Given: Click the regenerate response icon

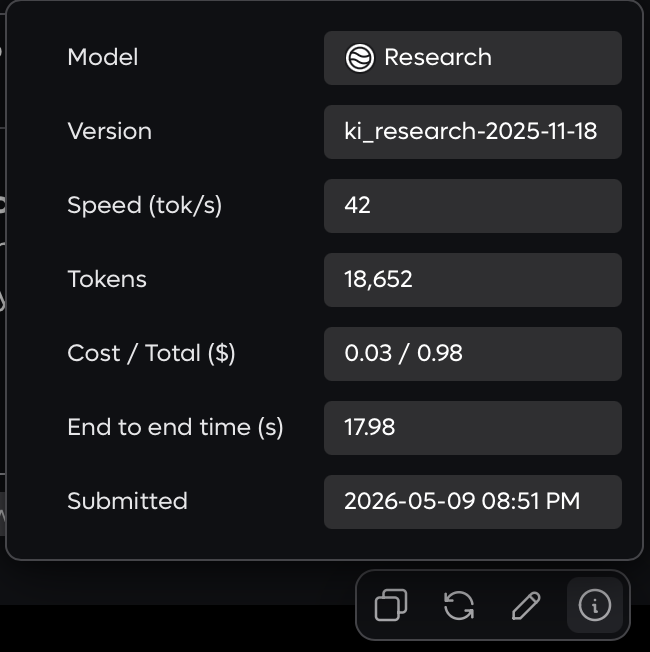Looking at the screenshot, I should [459, 605].
